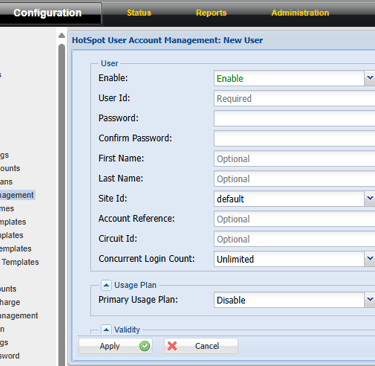Viewport: 375px width, 366px height.
Task: Open the Site Id dropdown arrow
Action: pos(370,198)
